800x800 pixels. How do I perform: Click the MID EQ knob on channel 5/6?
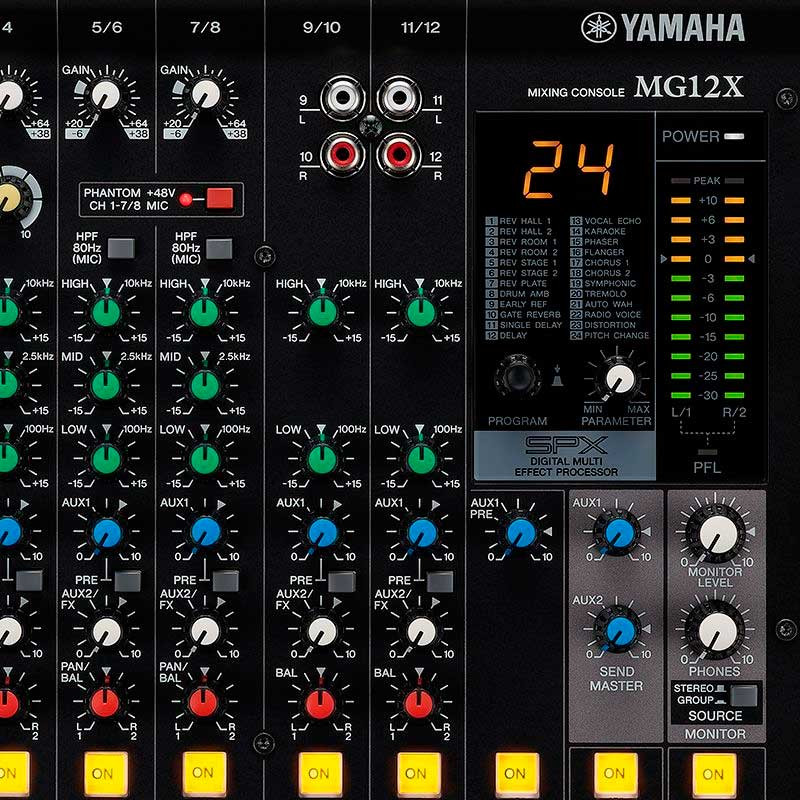(106, 385)
